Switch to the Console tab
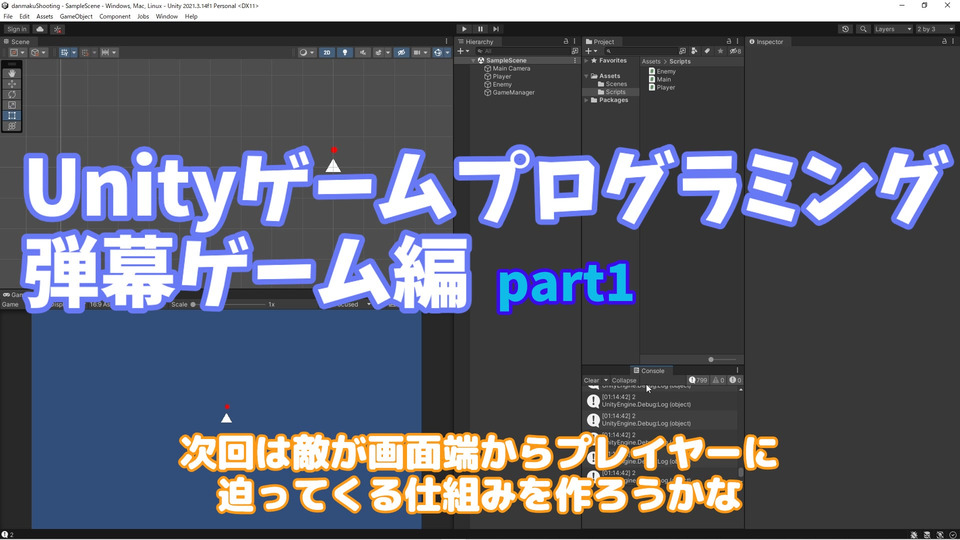This screenshot has height=540, width=960. [649, 370]
